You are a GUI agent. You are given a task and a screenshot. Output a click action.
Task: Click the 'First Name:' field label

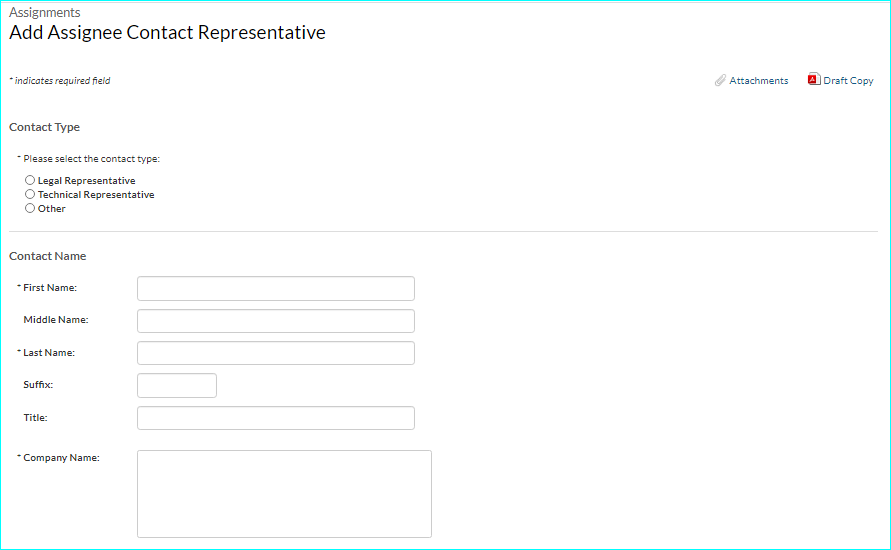[50, 288]
